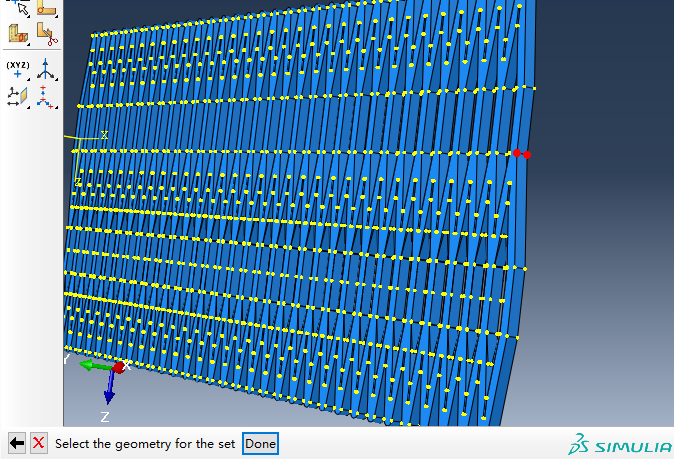This screenshot has height=459, width=674.
Task: Select the partition cell tool (3D L-shaped solid)
Action: 18,34
